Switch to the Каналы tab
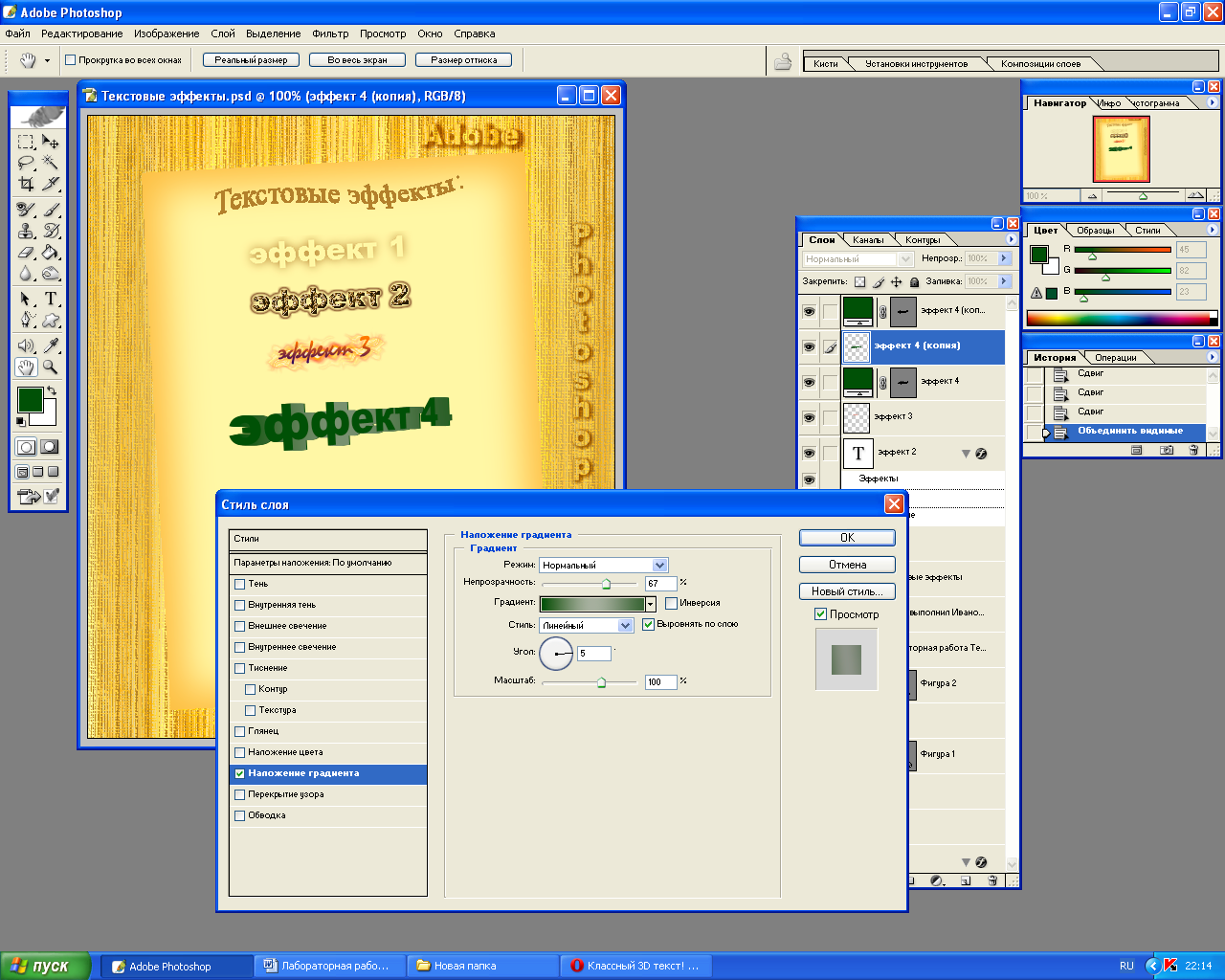This screenshot has height=980, width=1225. (x=868, y=240)
